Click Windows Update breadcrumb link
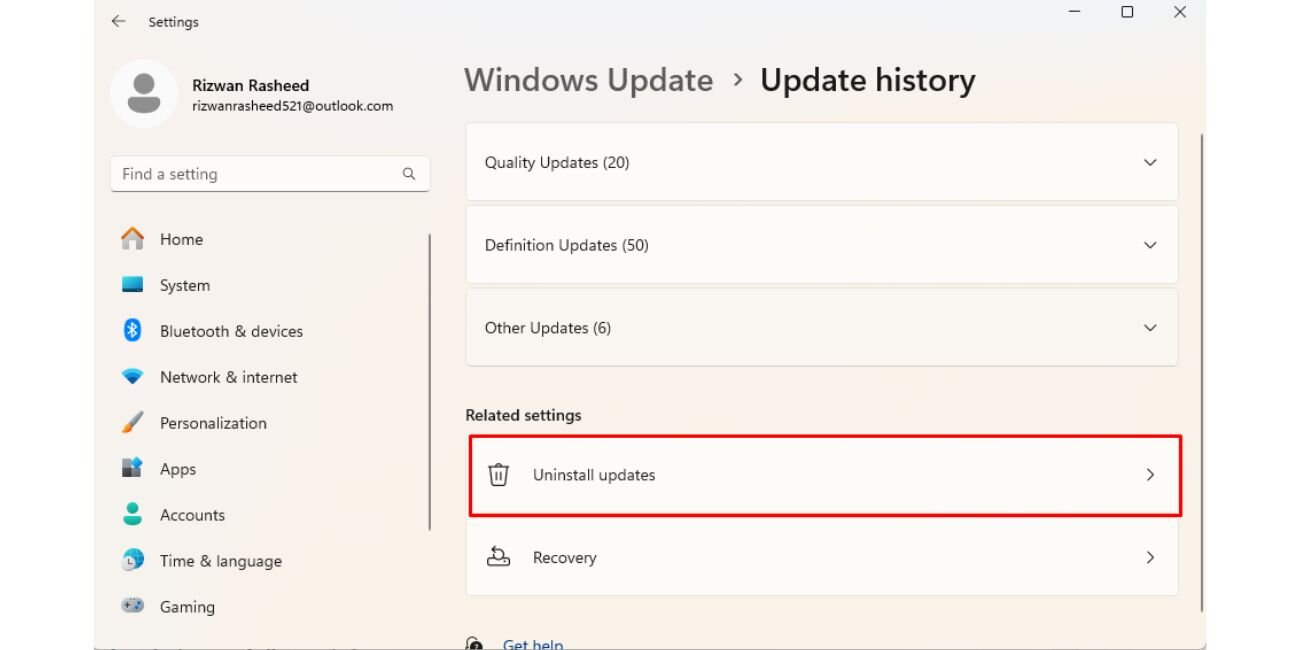Viewport: 1300px width, 650px height. tap(589, 80)
